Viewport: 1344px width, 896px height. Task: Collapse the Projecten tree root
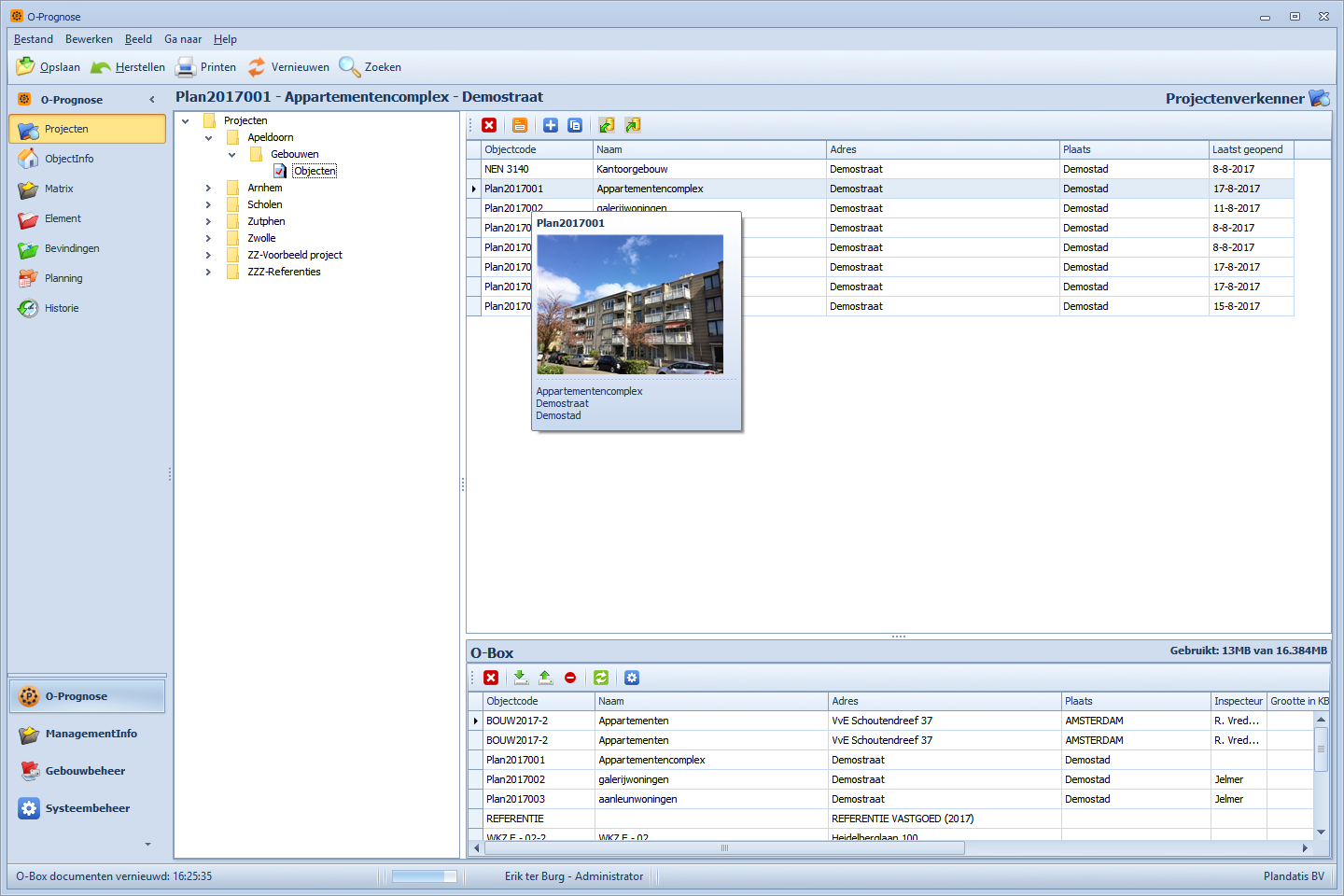point(185,120)
